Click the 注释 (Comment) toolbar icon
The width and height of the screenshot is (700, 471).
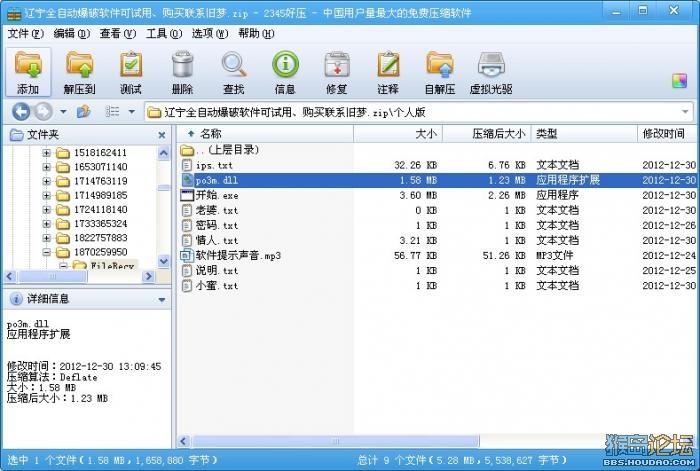click(x=388, y=72)
